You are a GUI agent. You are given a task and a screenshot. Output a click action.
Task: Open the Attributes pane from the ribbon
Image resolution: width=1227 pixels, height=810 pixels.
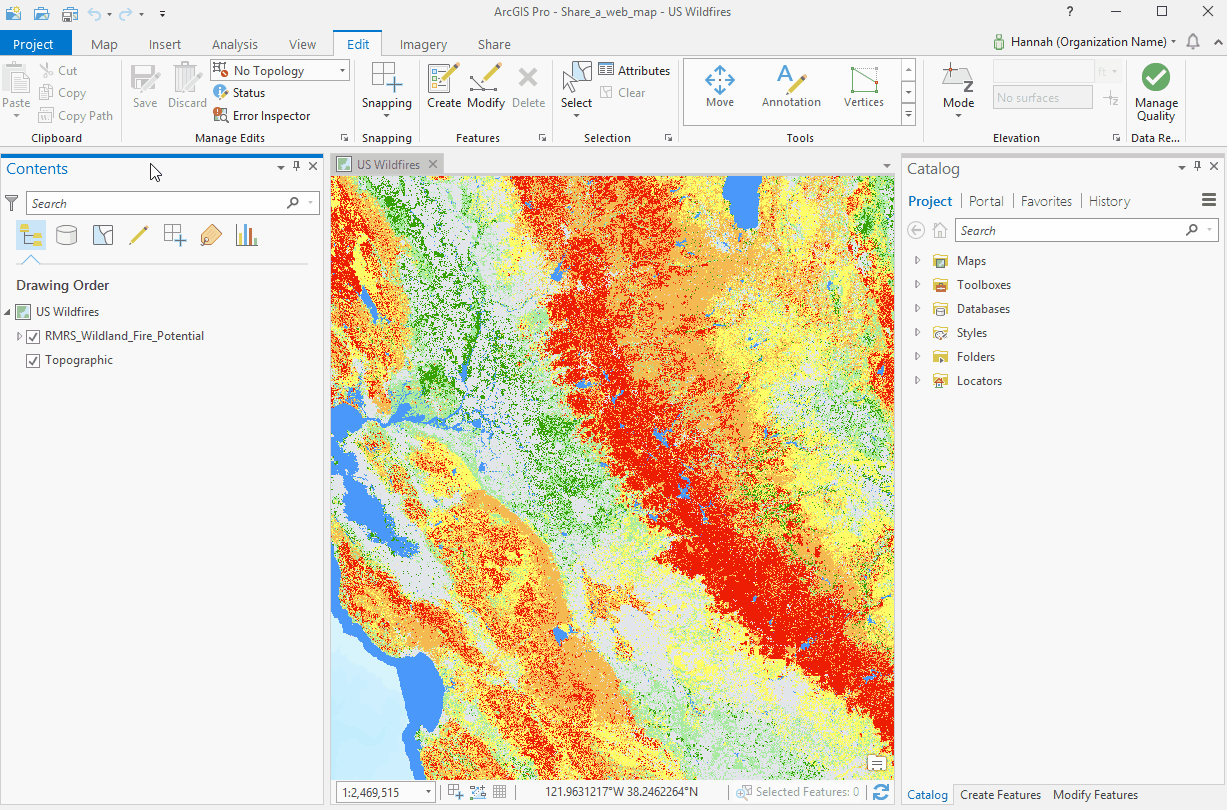(634, 70)
